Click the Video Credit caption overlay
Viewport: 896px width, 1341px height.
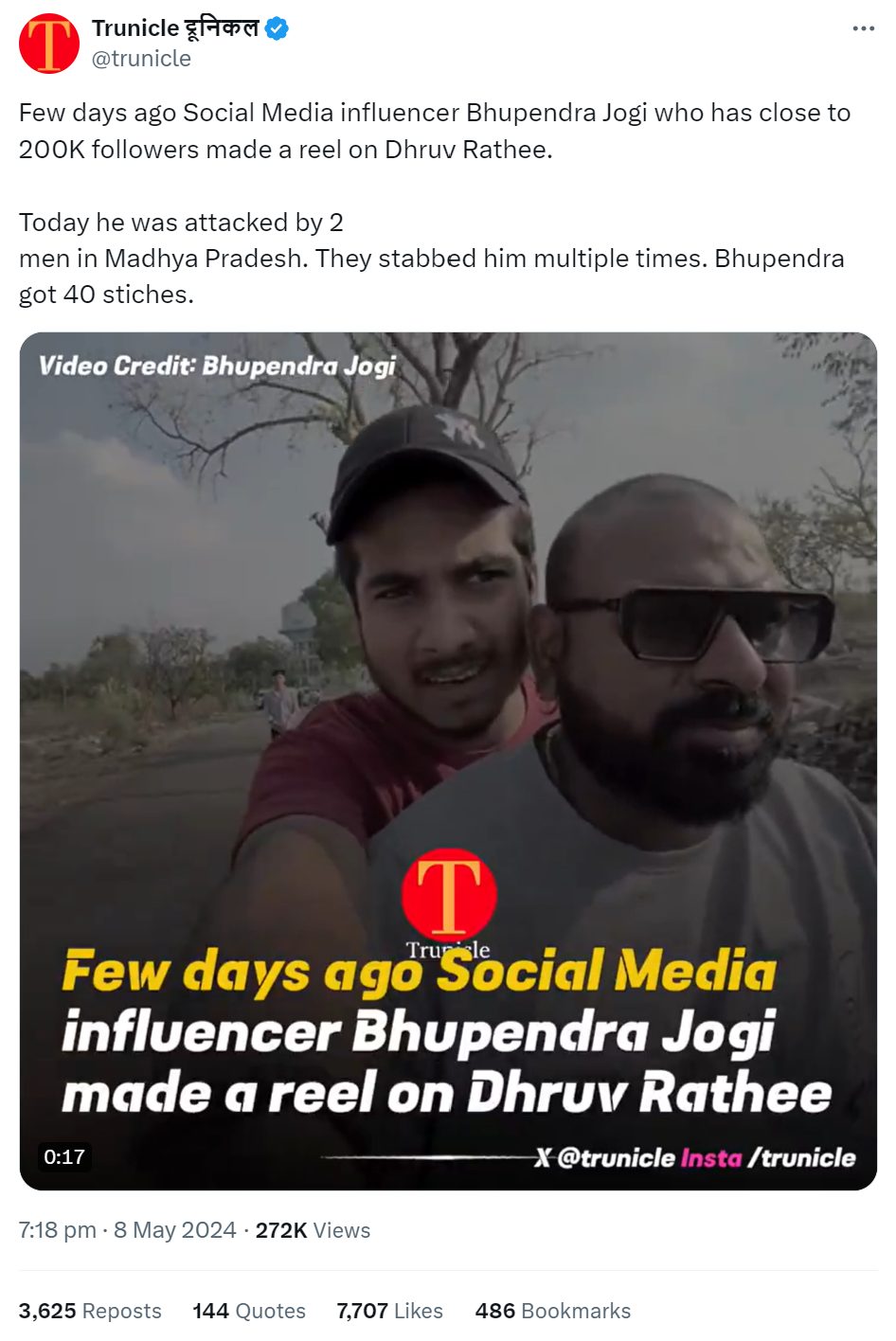(x=217, y=367)
